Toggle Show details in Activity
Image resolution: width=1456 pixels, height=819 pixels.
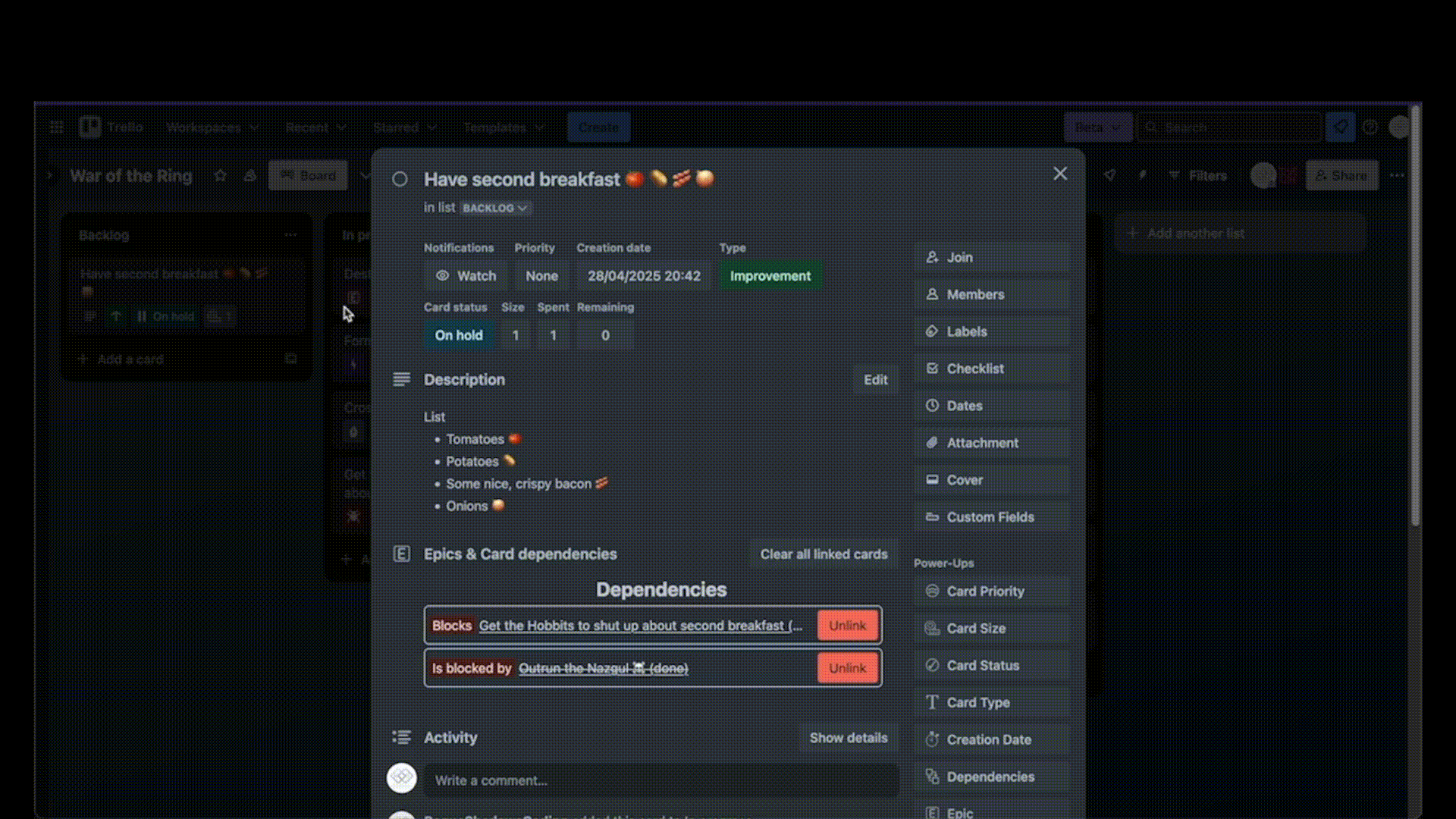tap(848, 738)
